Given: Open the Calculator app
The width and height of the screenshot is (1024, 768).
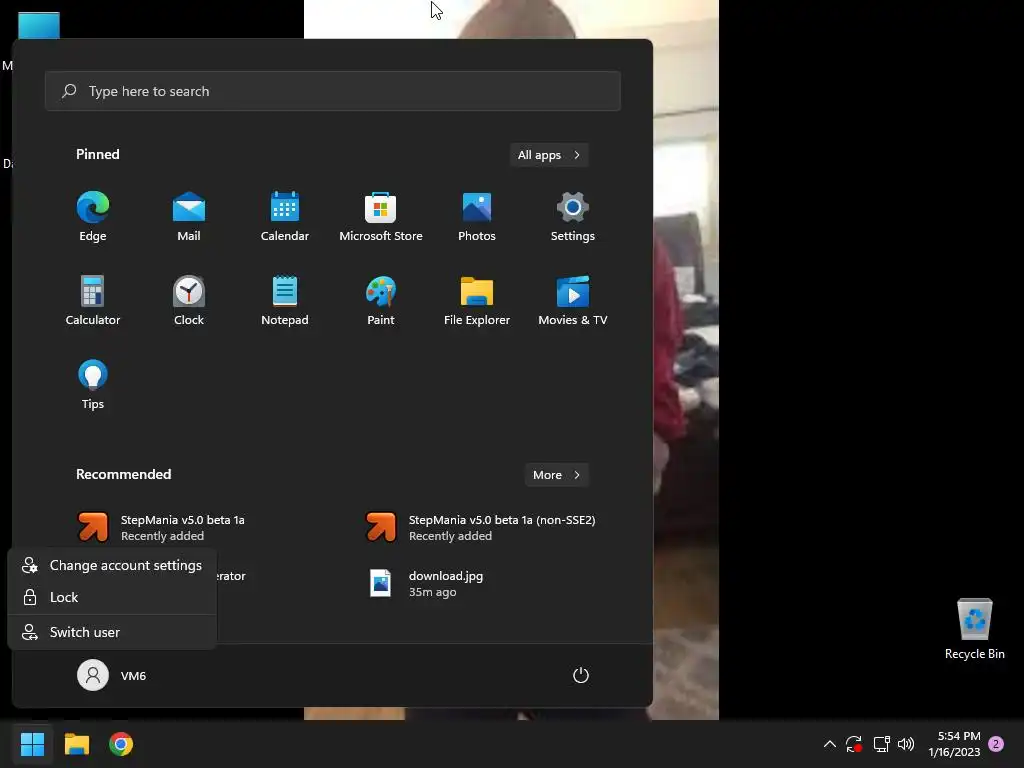Looking at the screenshot, I should pos(93,300).
